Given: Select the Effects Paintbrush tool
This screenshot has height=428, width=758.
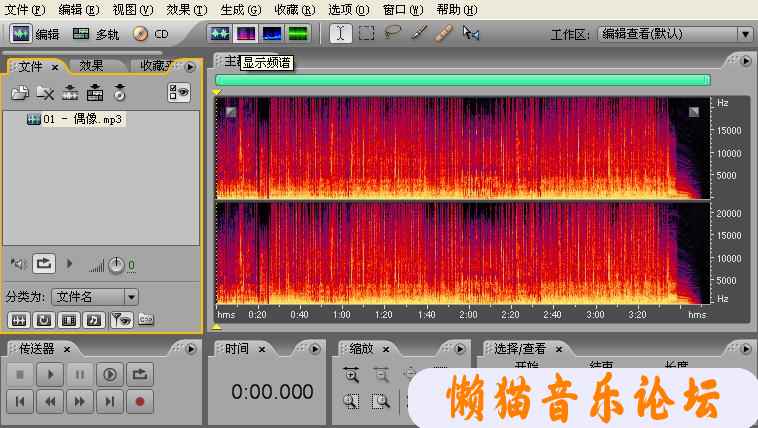Looking at the screenshot, I should pos(419,33).
